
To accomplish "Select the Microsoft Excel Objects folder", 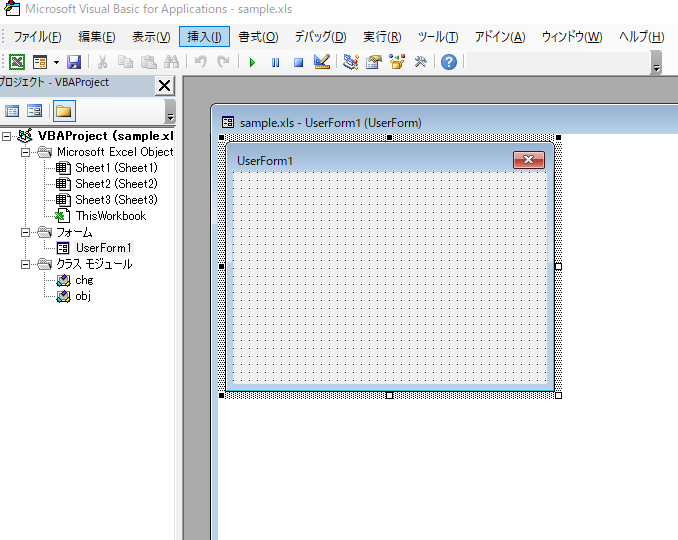I will pos(115,152).
